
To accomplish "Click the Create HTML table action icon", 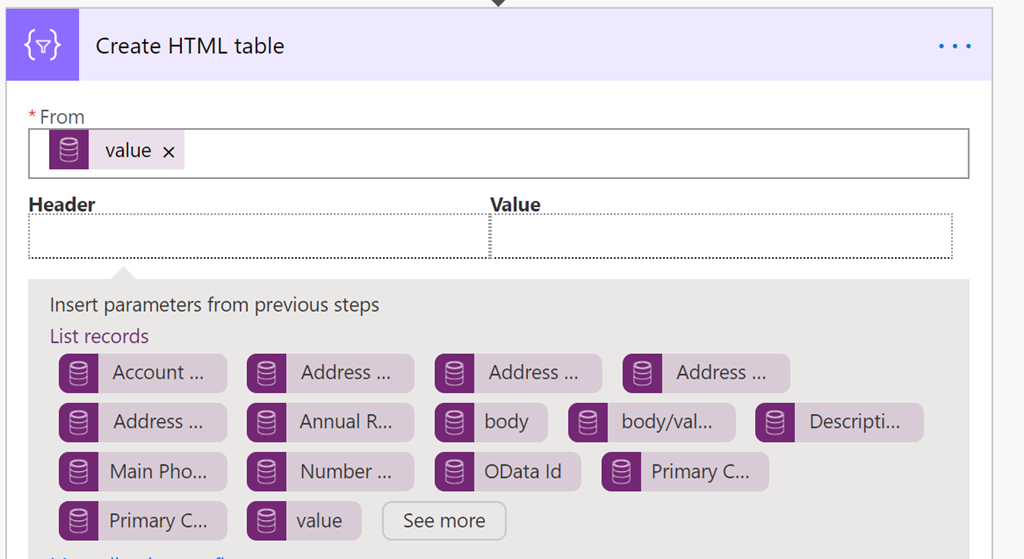I will [42, 45].
